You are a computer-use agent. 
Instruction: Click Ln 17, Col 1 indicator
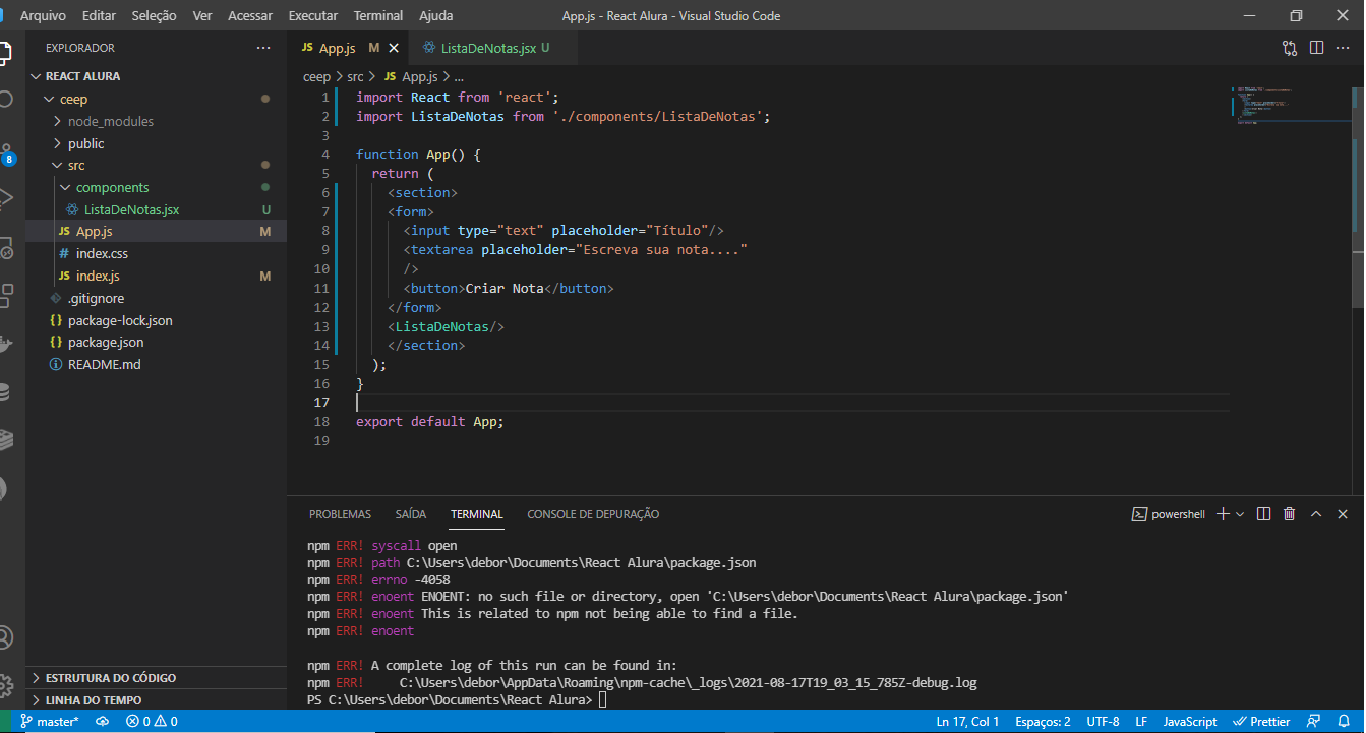[968, 722]
